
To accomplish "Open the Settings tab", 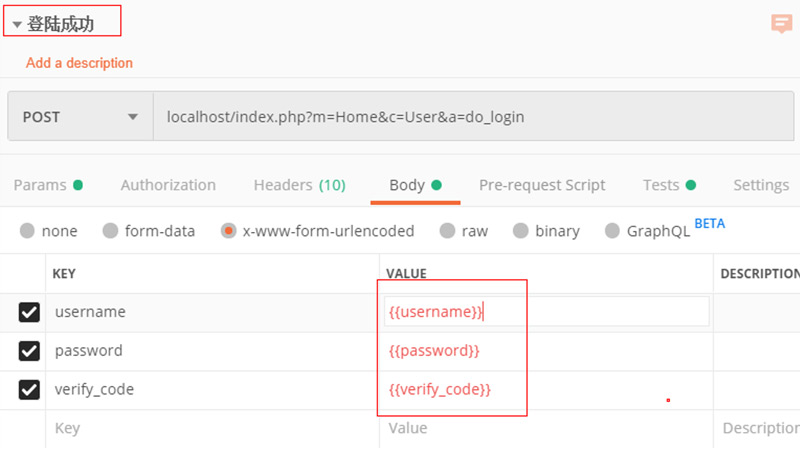I will point(761,185).
